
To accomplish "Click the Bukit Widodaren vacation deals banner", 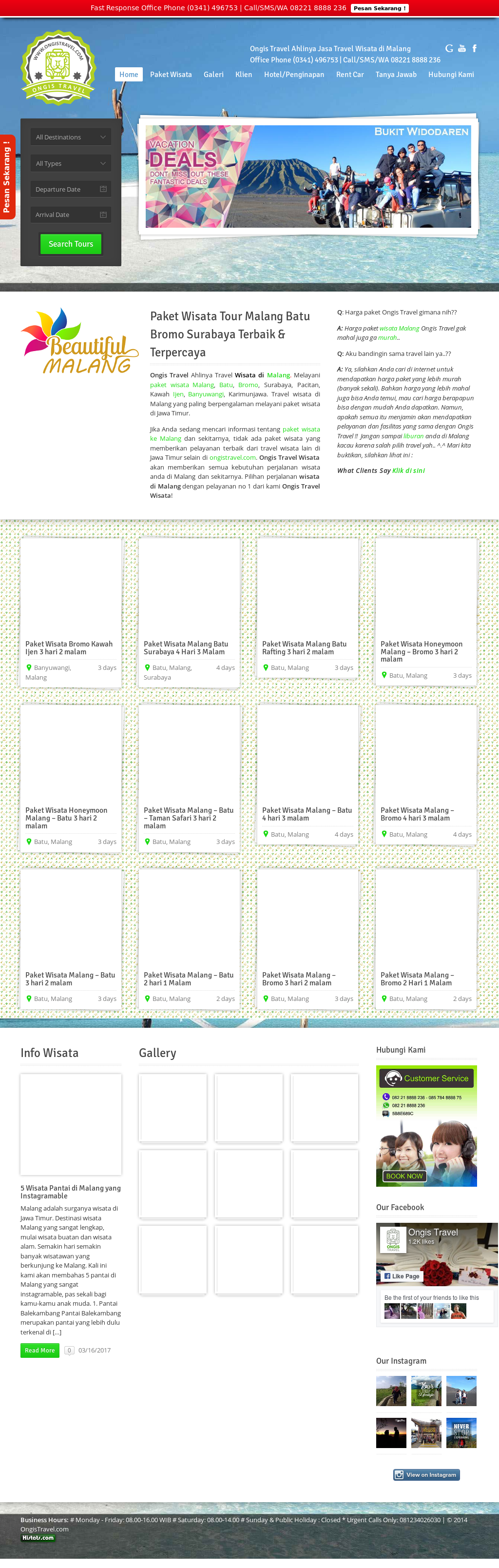I will click(x=308, y=176).
